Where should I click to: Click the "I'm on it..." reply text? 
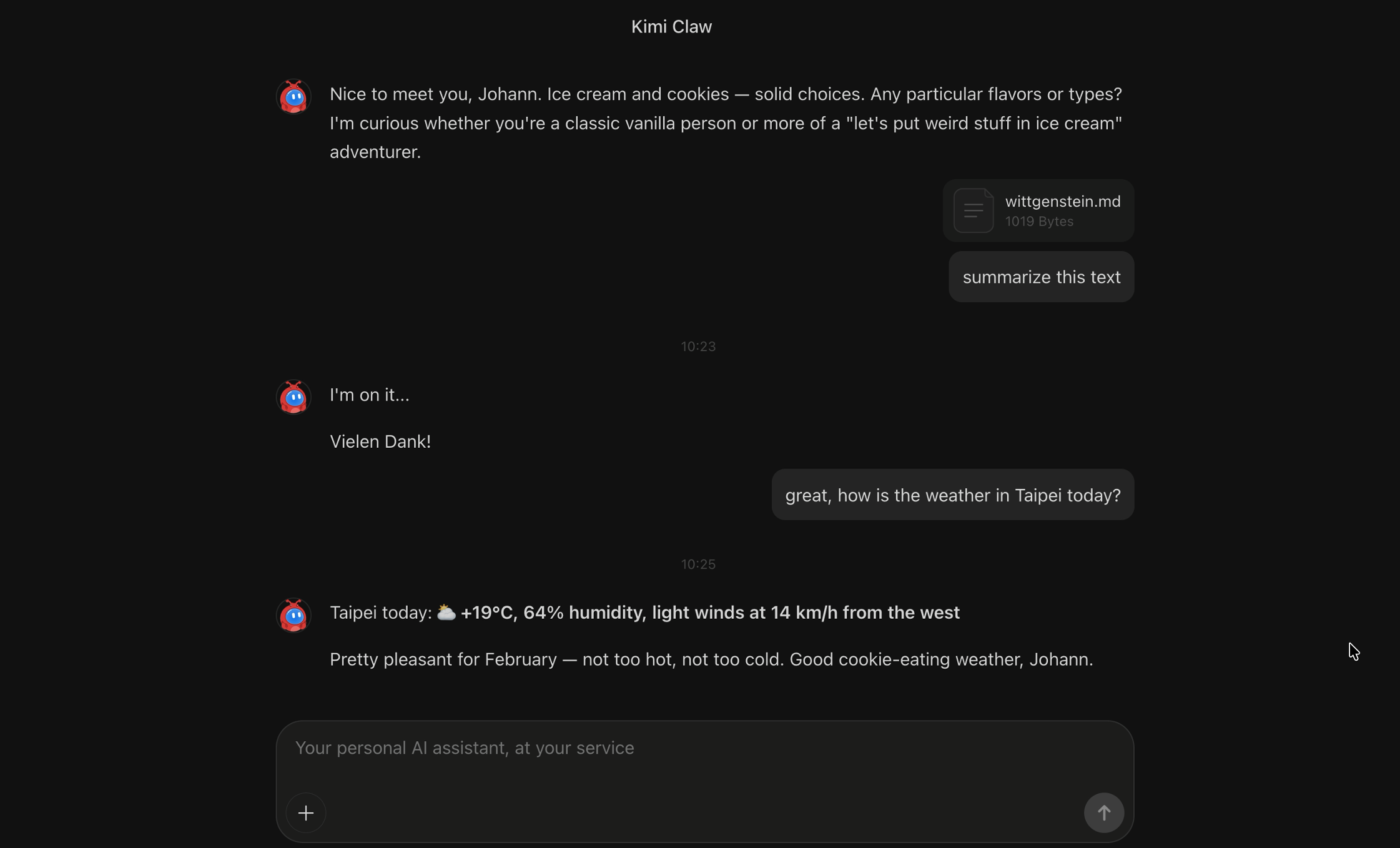tap(370, 395)
